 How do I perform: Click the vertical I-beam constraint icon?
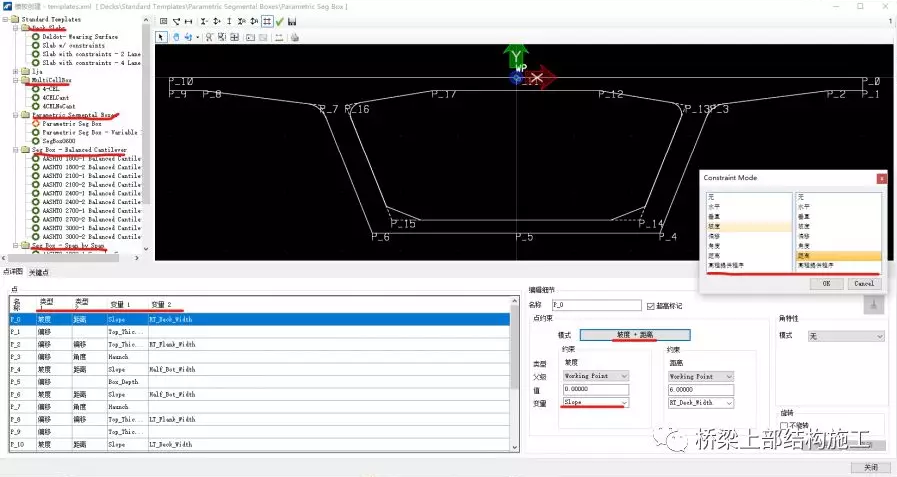[x=229, y=22]
